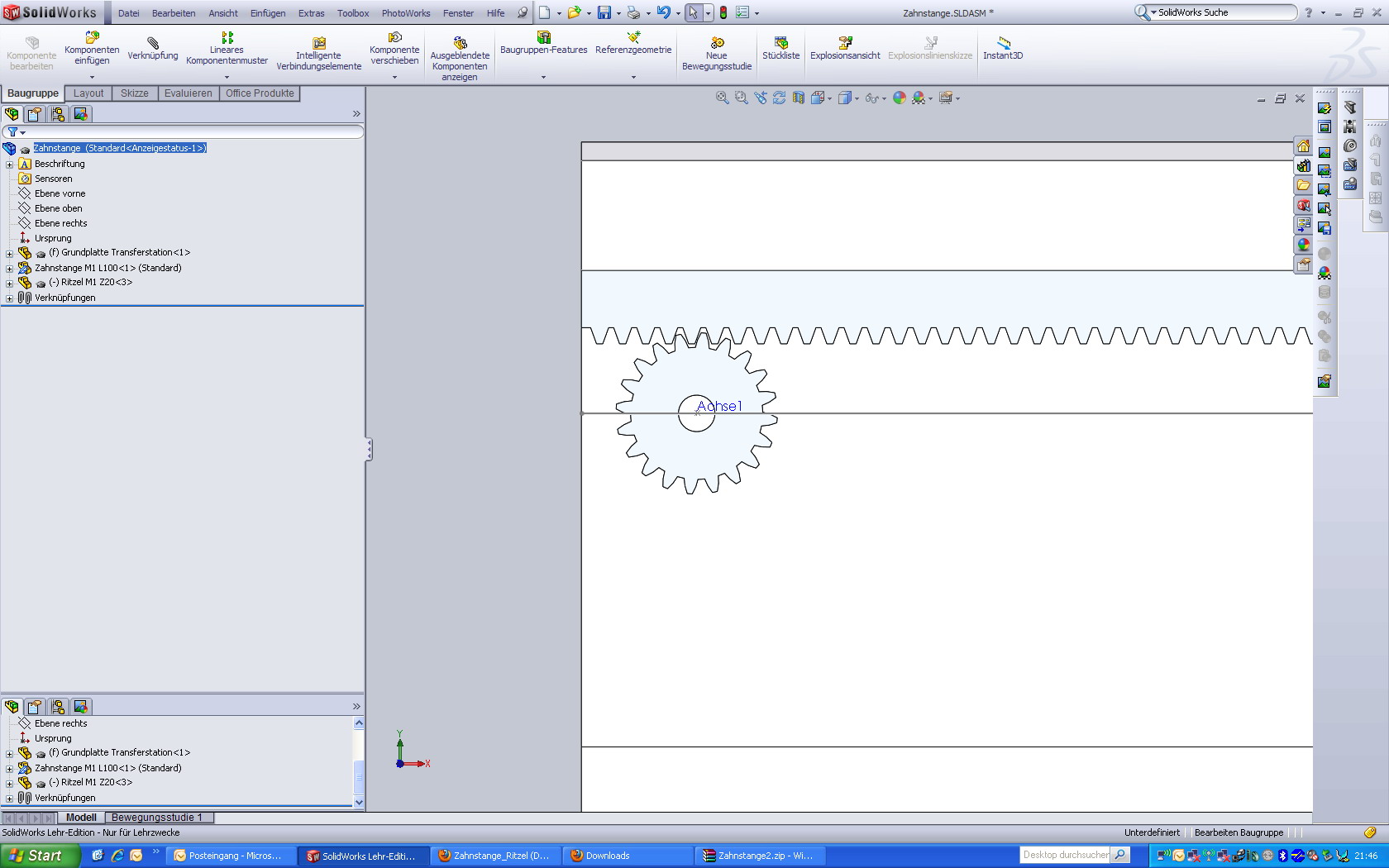Start Neue Bewegungsstudie
This screenshot has width=1389, height=868.
[x=717, y=54]
